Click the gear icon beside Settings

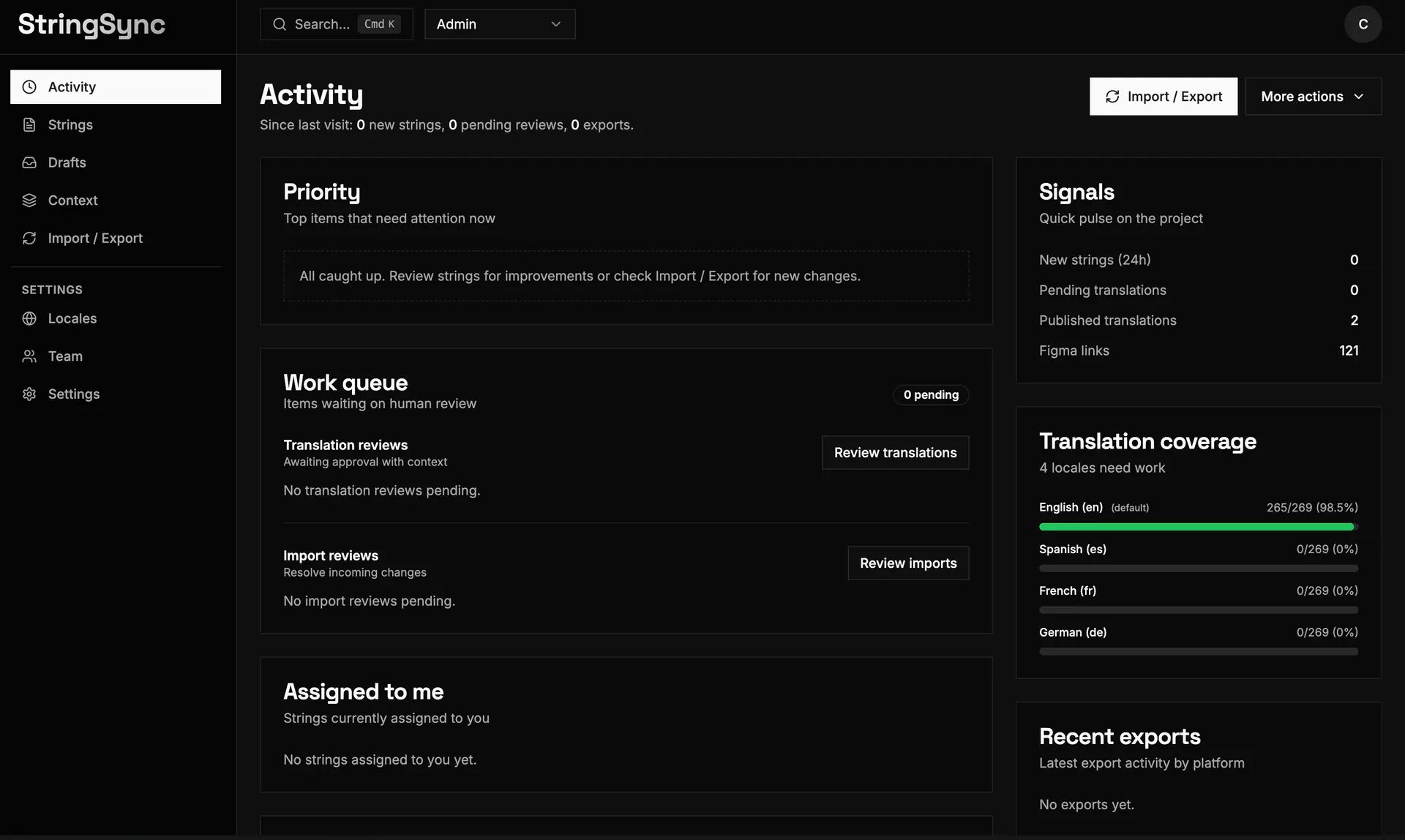pyautogui.click(x=29, y=394)
